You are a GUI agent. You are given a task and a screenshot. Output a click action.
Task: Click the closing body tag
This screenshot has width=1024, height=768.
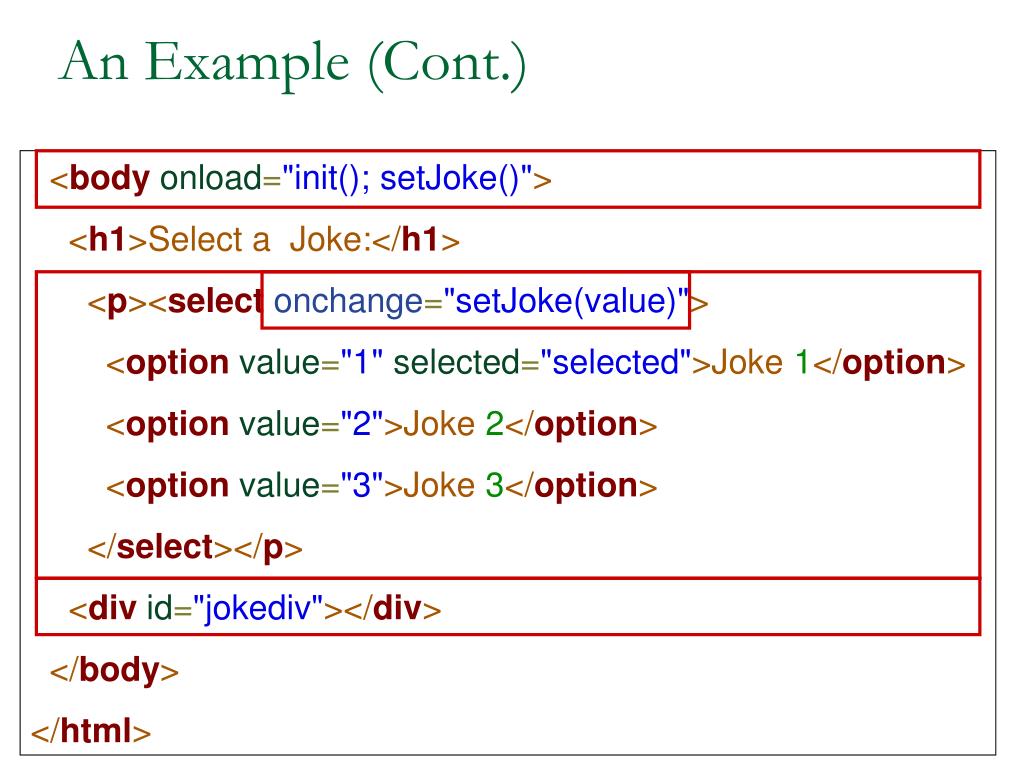coord(114,671)
